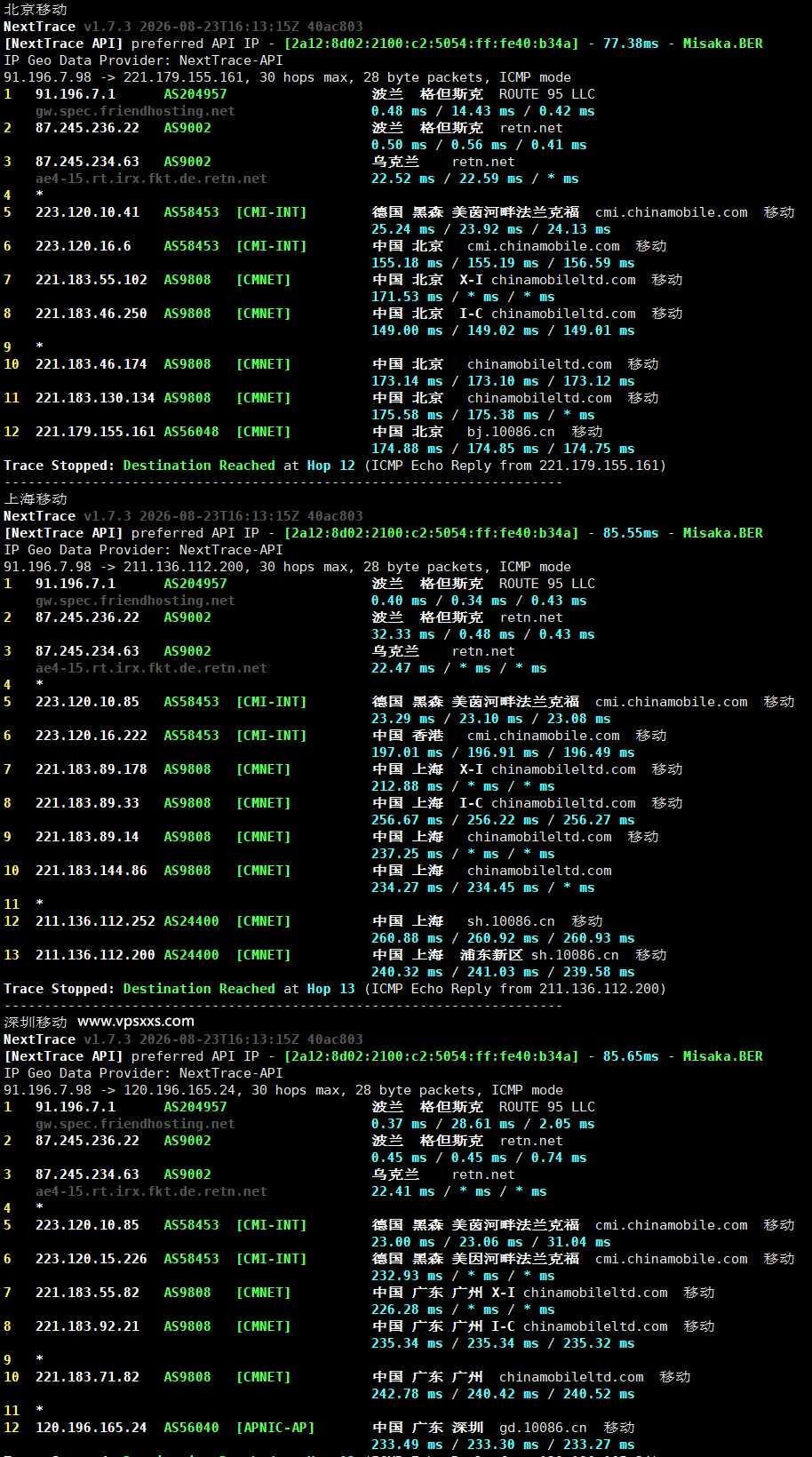Select the 232.93 ms latency value
Viewport: 812px width, 1457px height.
pos(407,1275)
